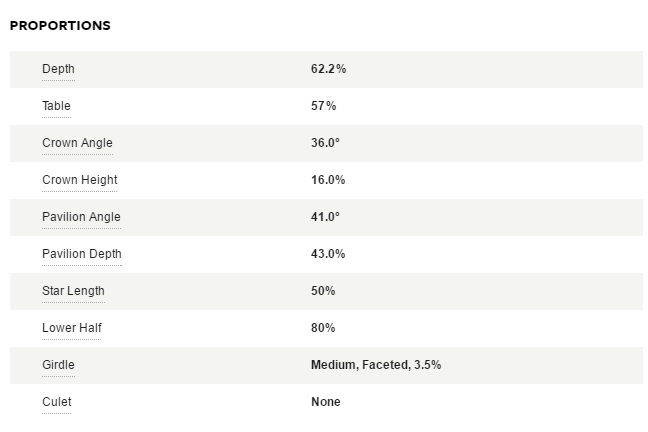The height and width of the screenshot is (432, 648).
Task: Click the Depth label link
Action: [x=58, y=69]
